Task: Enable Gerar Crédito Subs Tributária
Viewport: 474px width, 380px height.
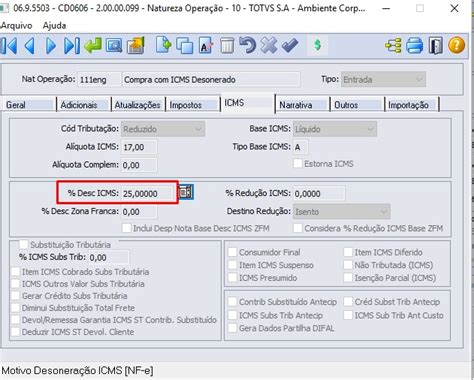Action: (15, 296)
